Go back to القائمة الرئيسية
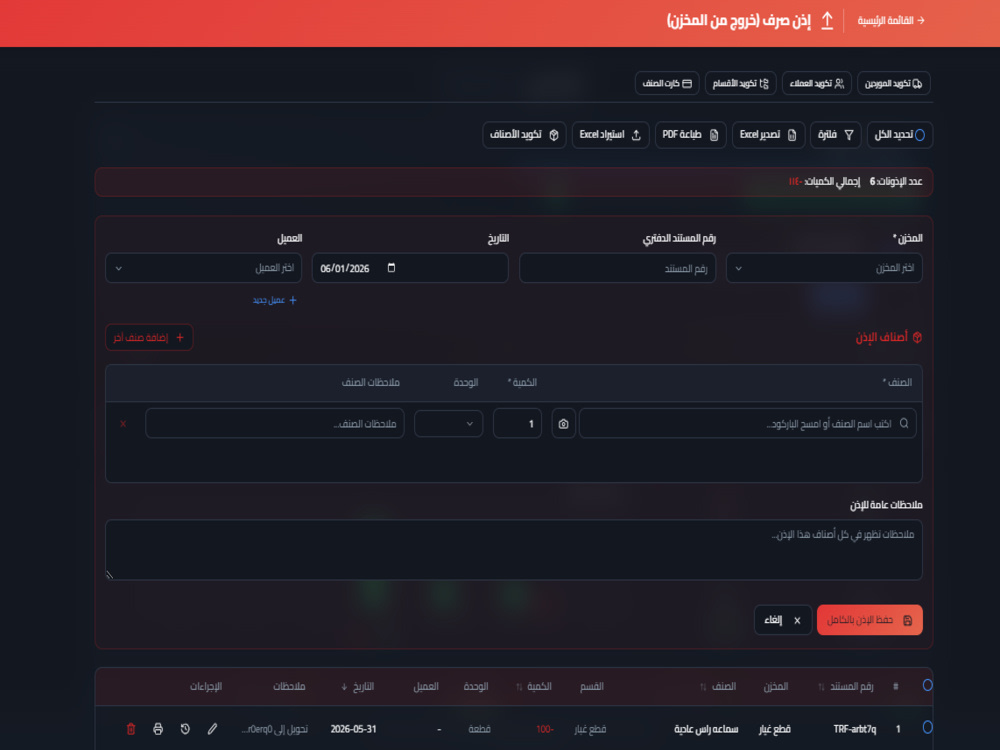This screenshot has width=1000, height=750. (x=890, y=20)
